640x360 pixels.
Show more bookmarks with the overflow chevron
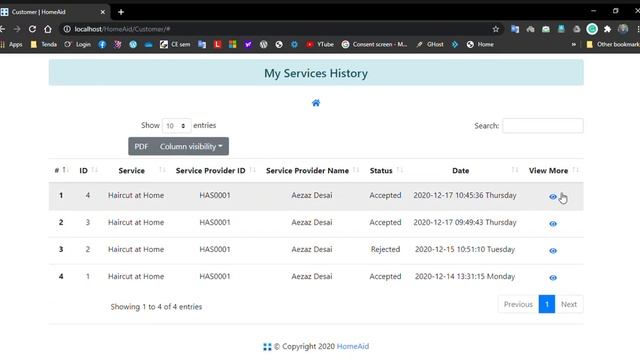[x=573, y=44]
